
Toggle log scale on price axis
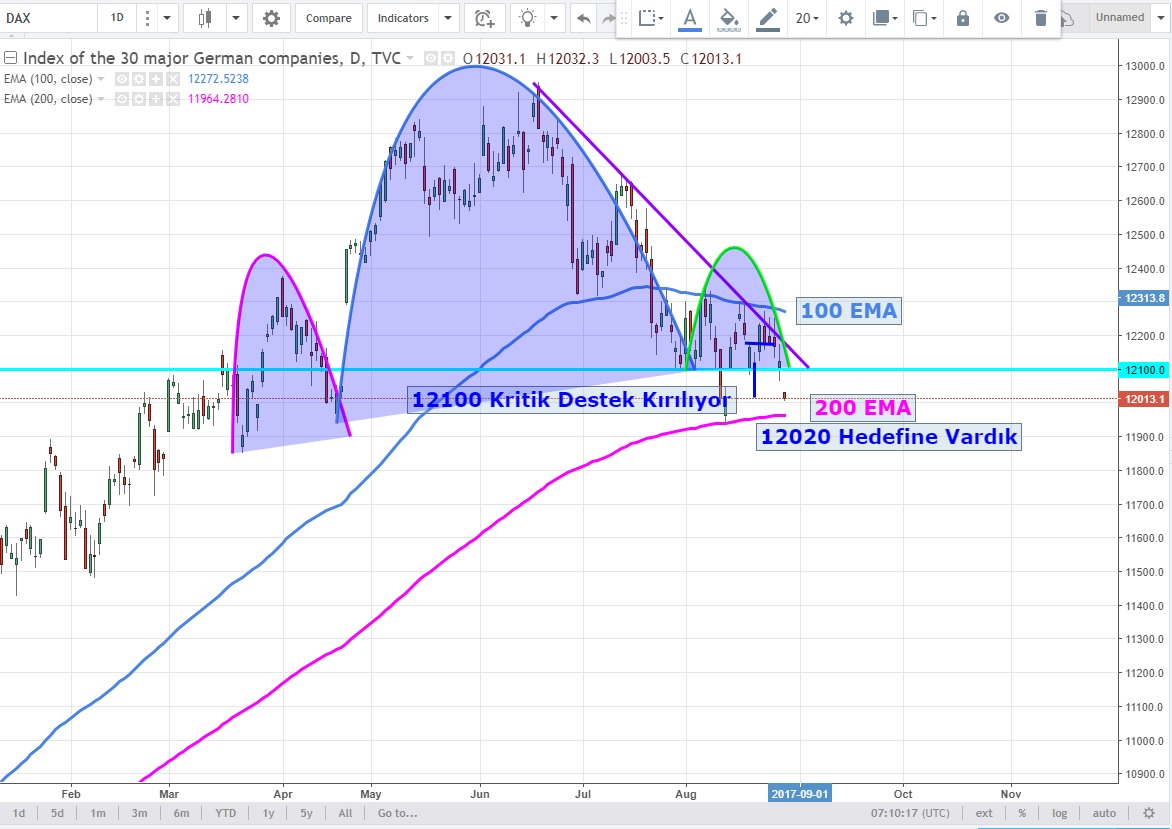click(x=1059, y=813)
